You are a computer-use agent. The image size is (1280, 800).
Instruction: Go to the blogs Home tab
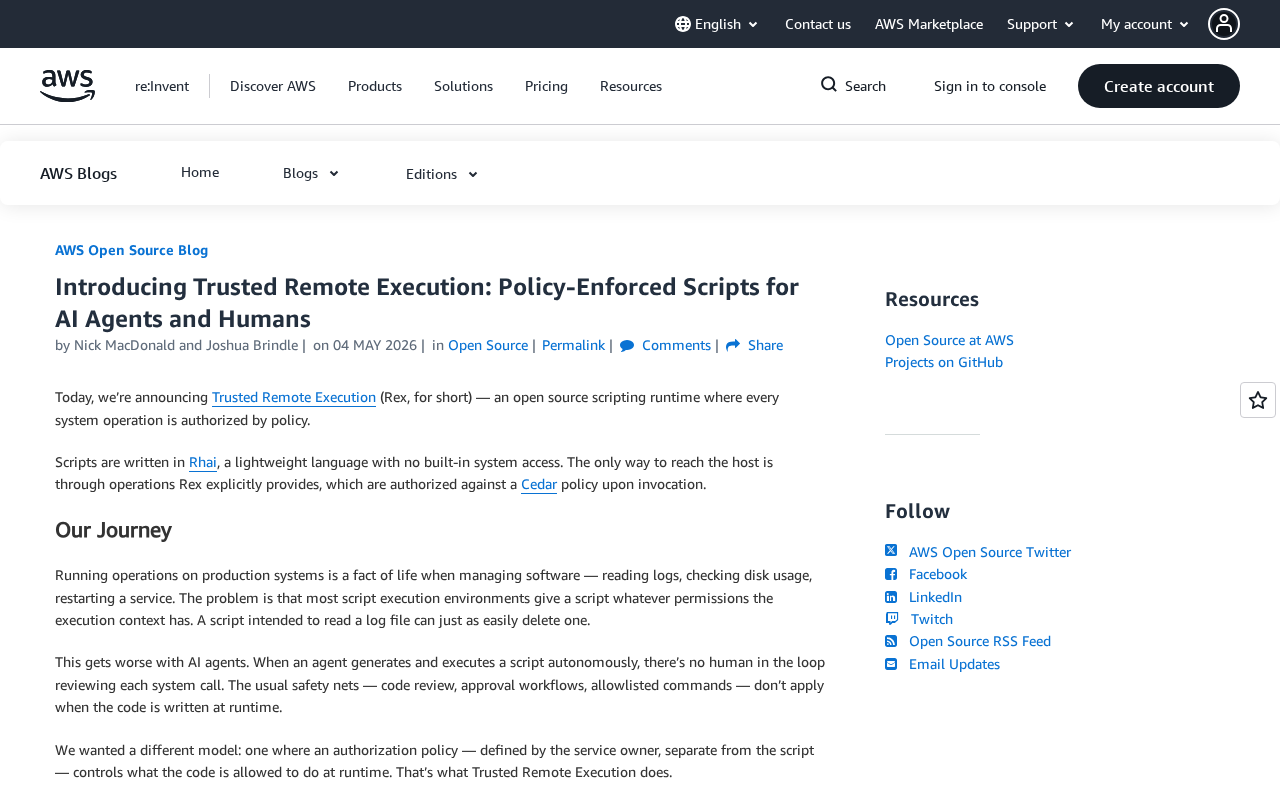click(200, 172)
